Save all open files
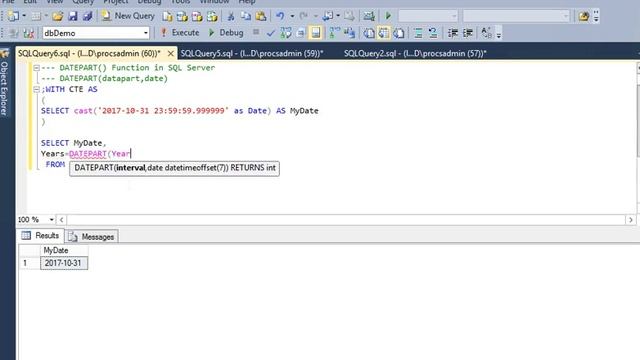This screenshot has height=360, width=640. point(87,16)
